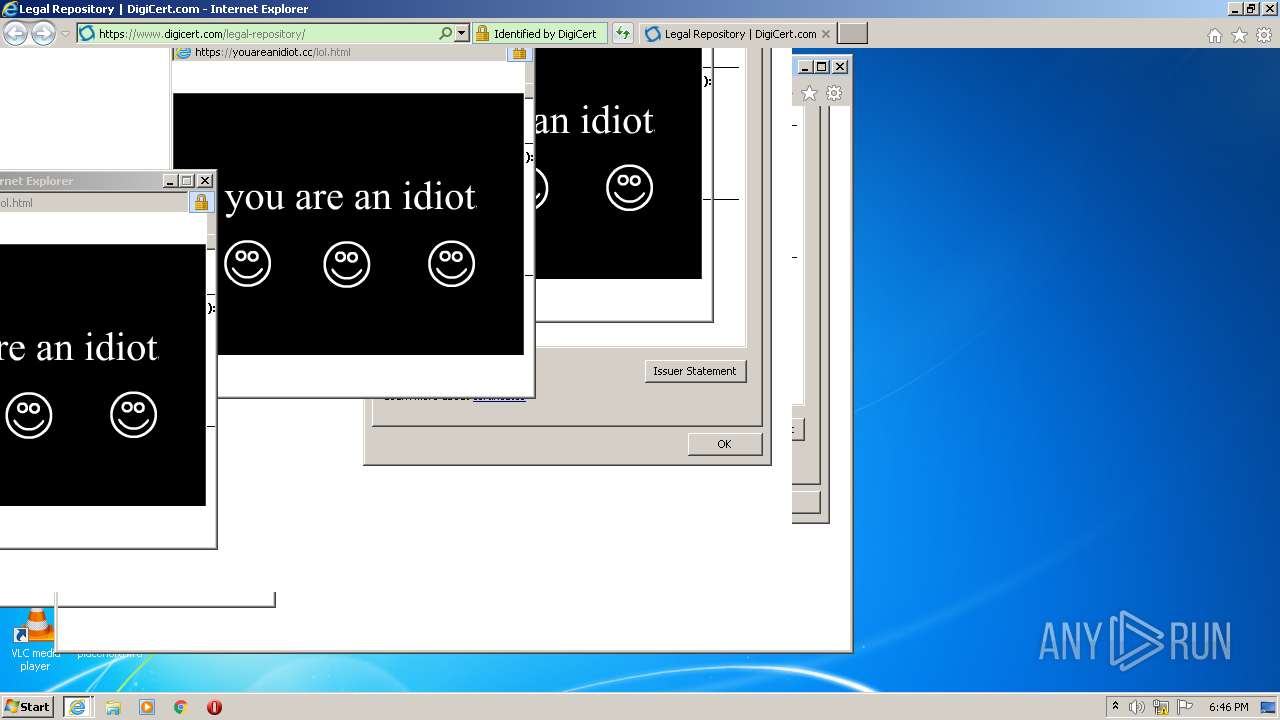The height and width of the screenshot is (720, 1280).
Task: Click the lock icon in left popup window
Action: click(x=201, y=203)
